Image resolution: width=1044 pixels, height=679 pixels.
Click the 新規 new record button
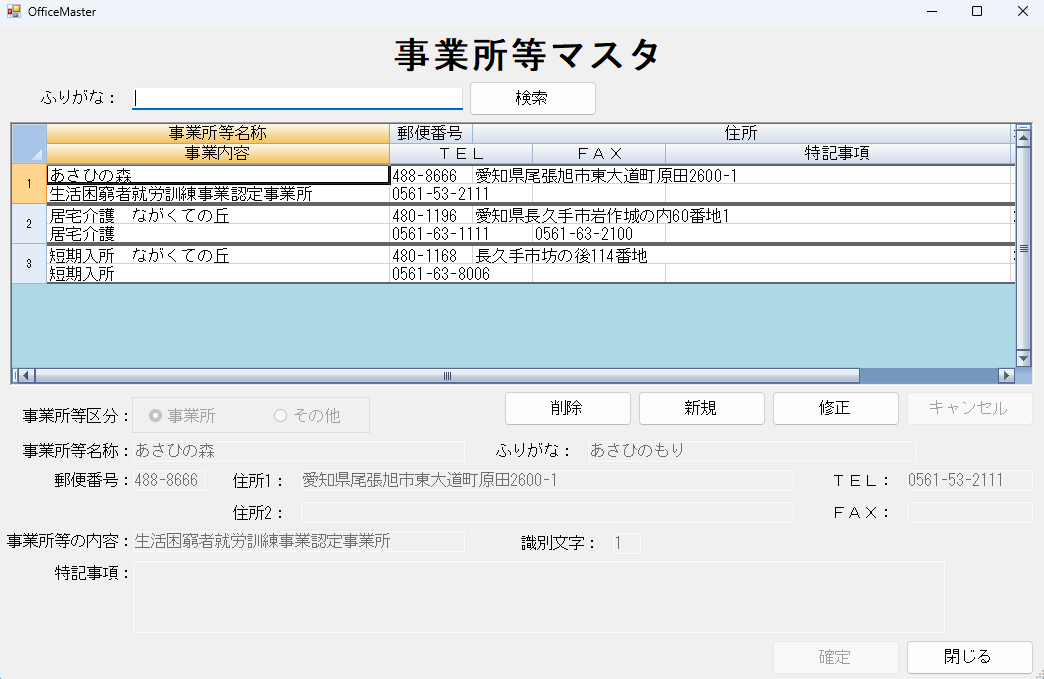pyautogui.click(x=701, y=408)
